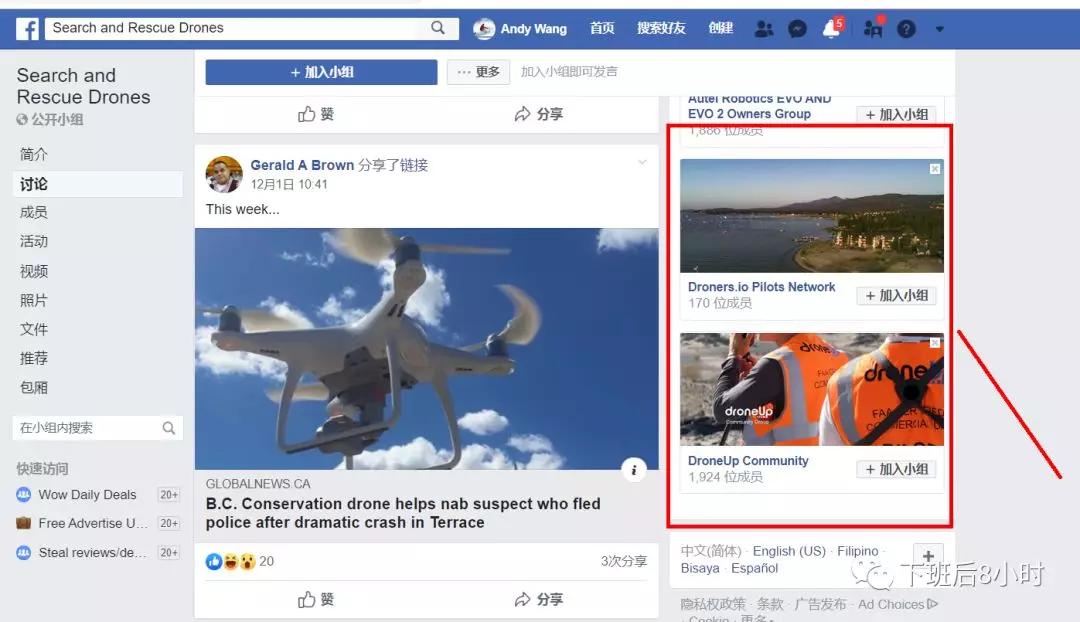This screenshot has height=622, width=1080.
Task: Open Gerald A Brown's profile picture
Action: coord(224,174)
